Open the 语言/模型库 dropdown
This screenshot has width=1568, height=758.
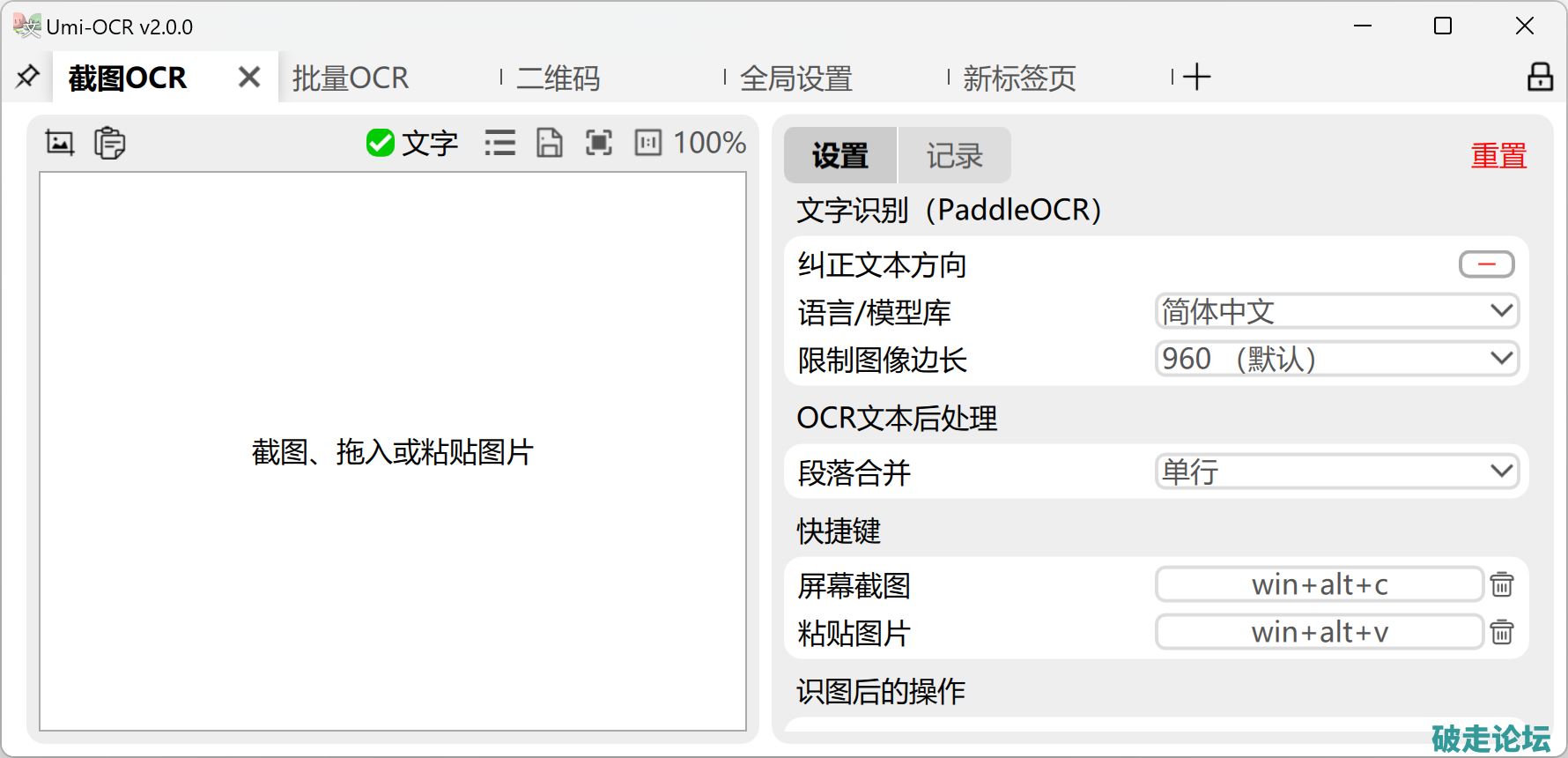click(1336, 311)
